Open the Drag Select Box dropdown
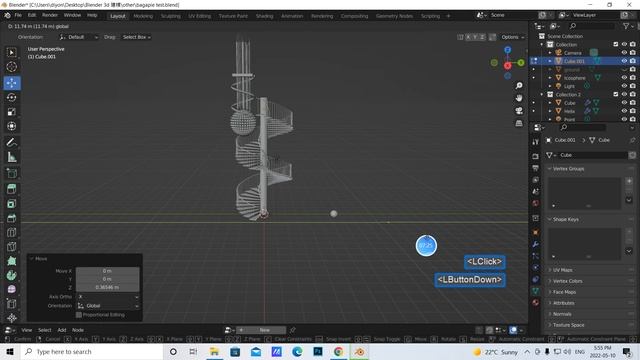Screen dimensions: 640x360 (136, 37)
